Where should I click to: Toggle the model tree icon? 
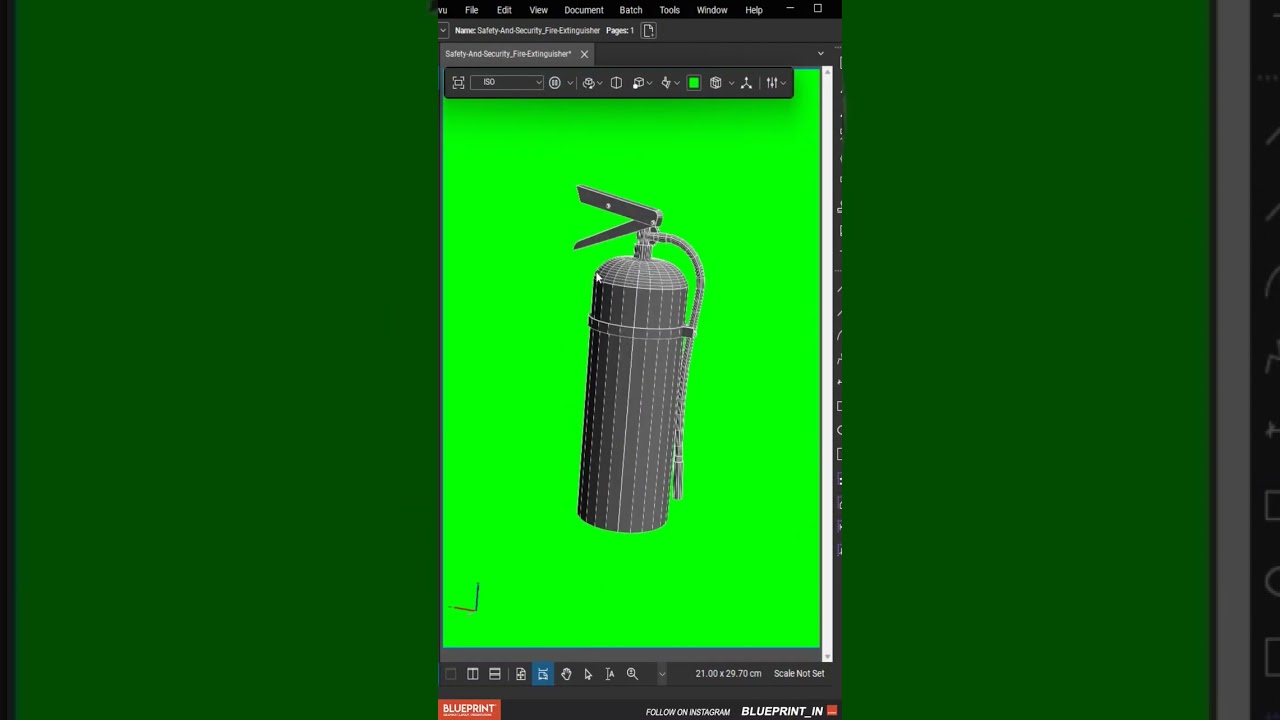(746, 83)
